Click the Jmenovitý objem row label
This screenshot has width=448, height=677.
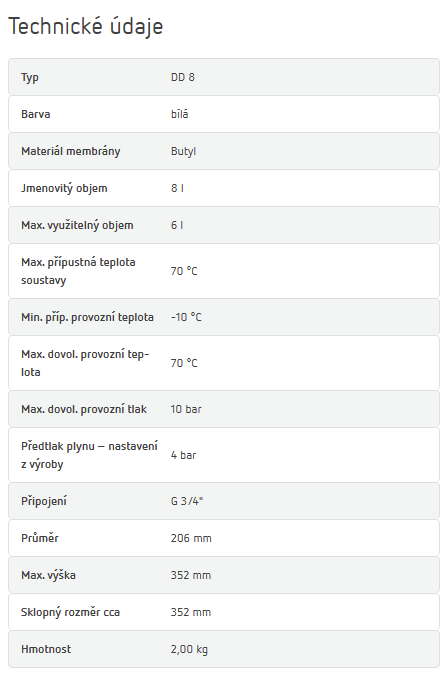pos(64,188)
